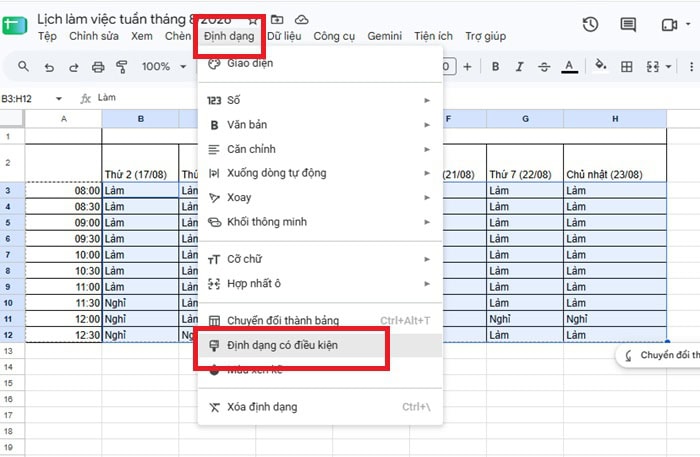
Task: Expand the Căn chỉnh submenu
Action: (x=320, y=149)
